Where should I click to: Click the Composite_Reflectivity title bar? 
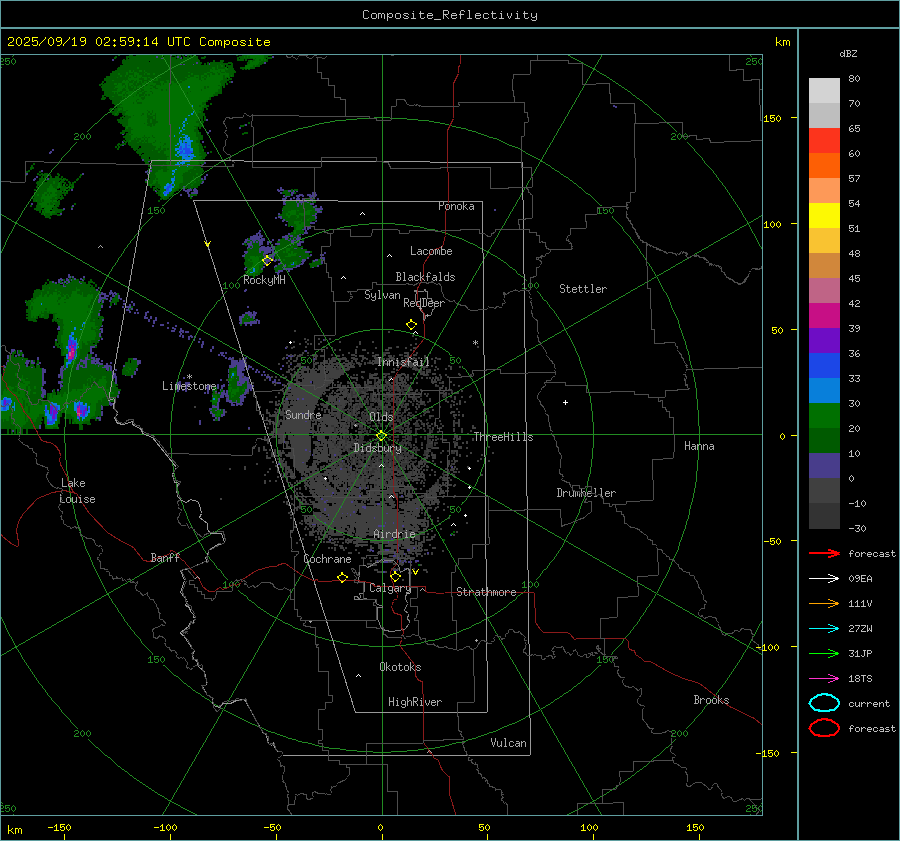pyautogui.click(x=449, y=15)
